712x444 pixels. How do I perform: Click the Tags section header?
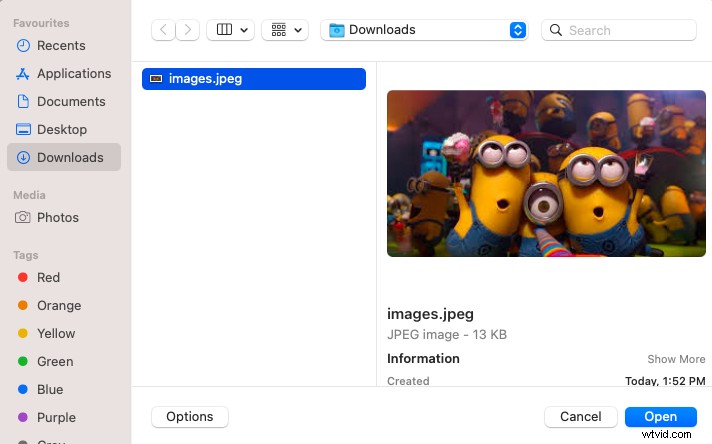tap(26, 255)
